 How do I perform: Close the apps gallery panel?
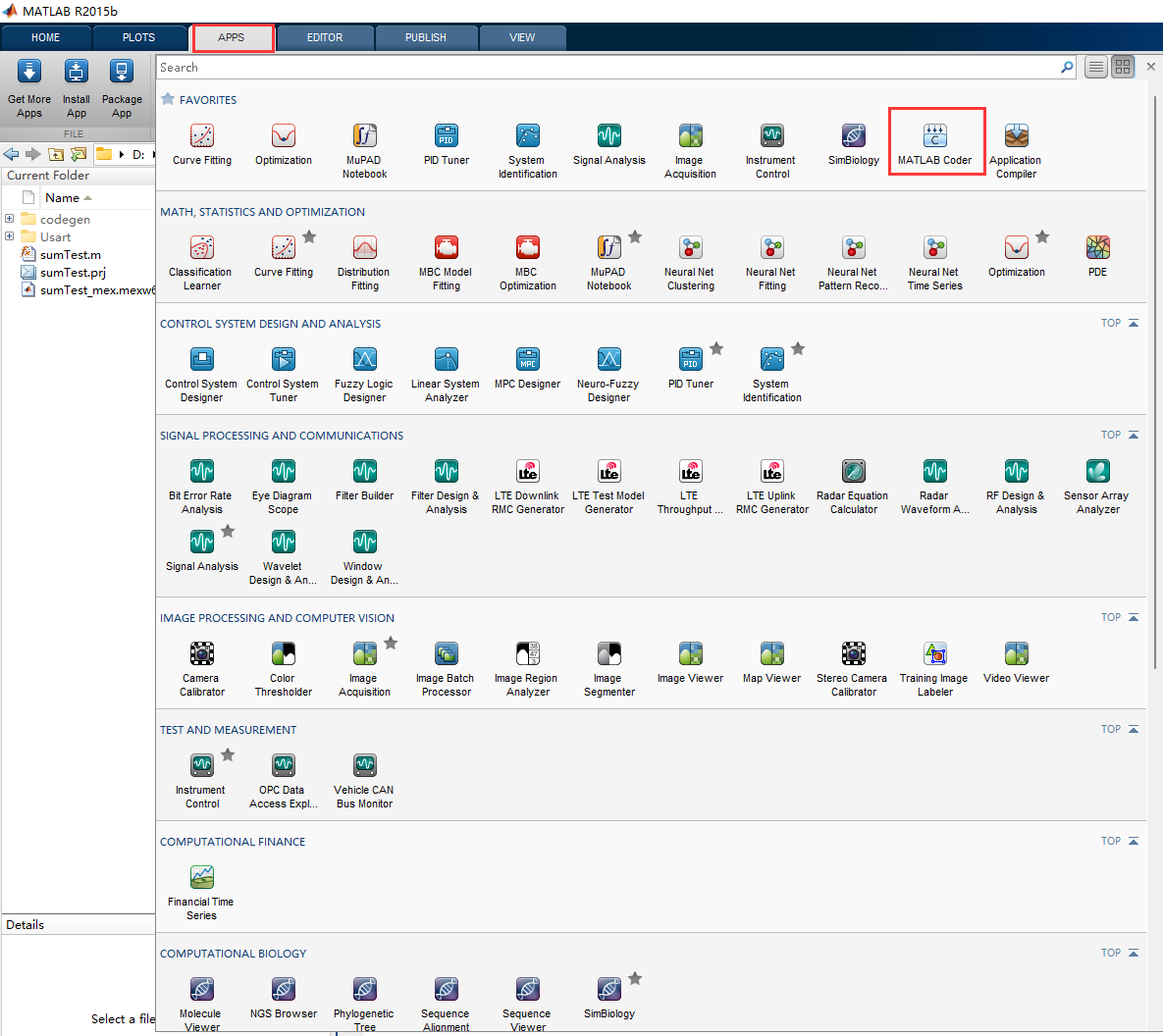(1151, 67)
